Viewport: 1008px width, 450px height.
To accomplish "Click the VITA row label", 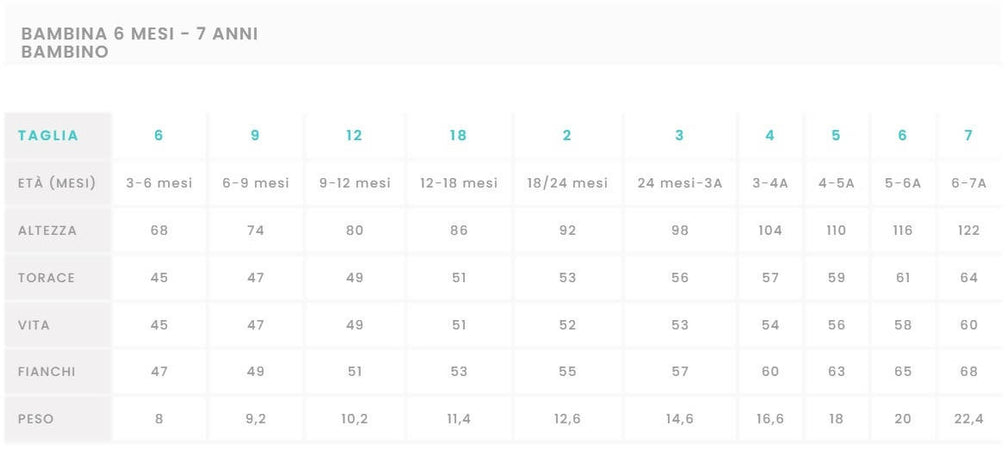I will pos(35,325).
